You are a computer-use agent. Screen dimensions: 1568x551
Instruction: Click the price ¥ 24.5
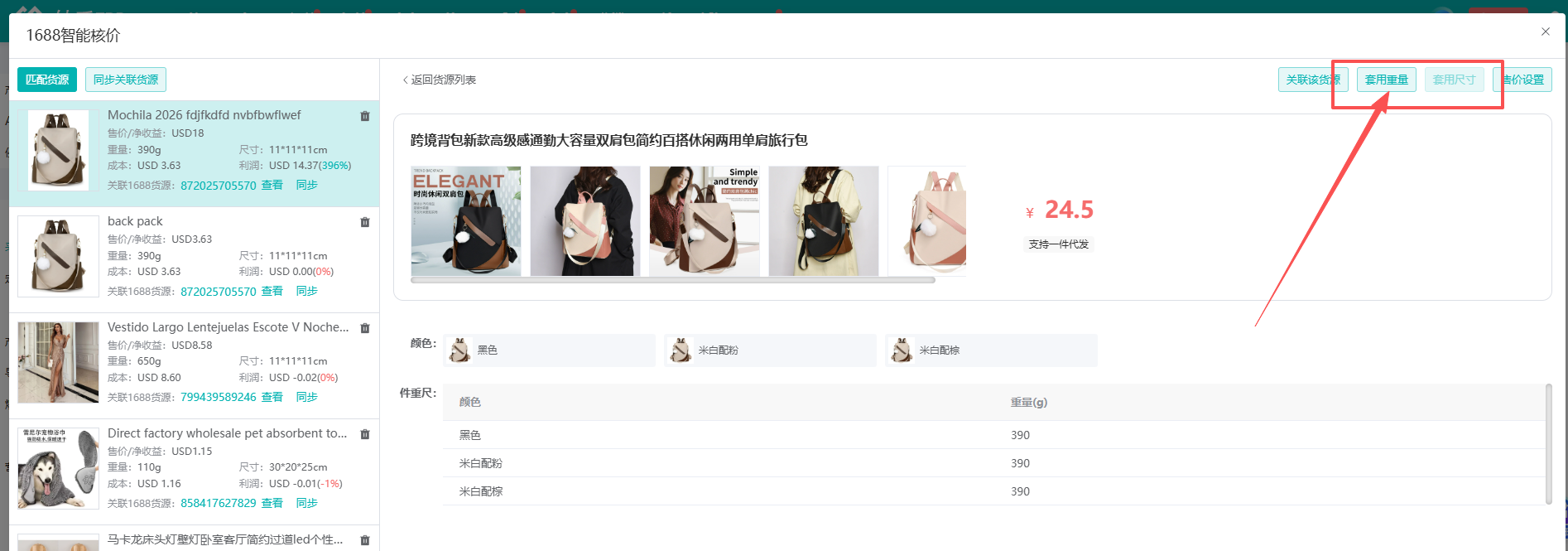pos(1060,210)
